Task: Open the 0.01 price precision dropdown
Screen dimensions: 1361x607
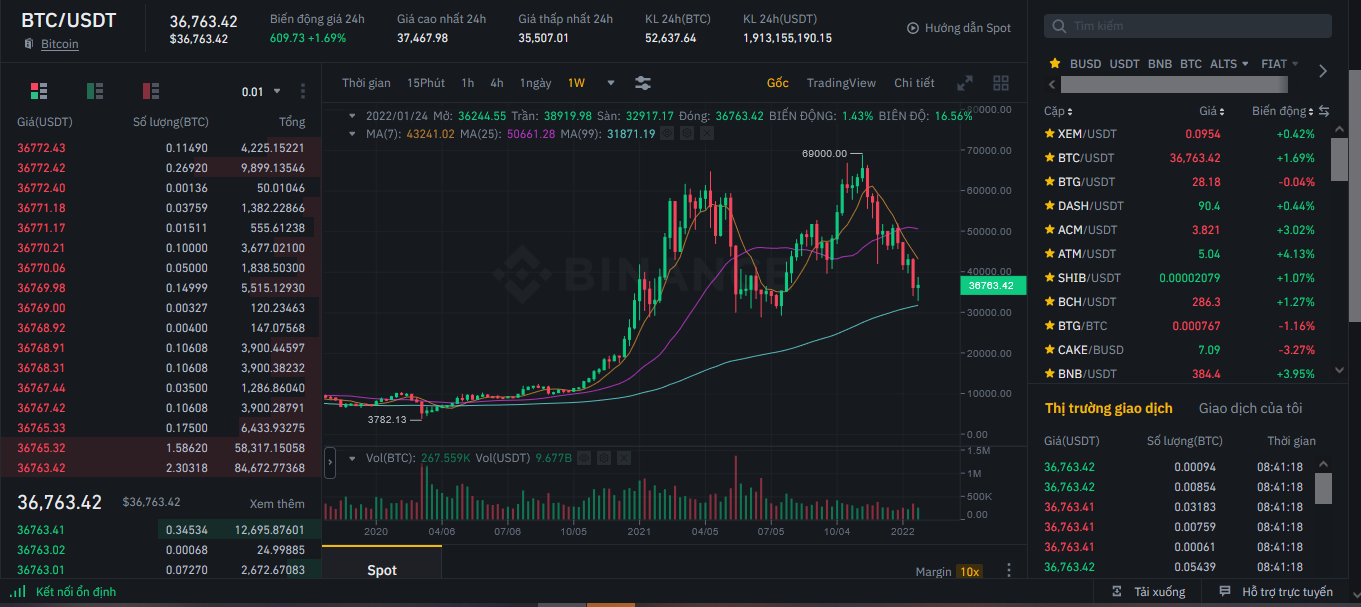Action: click(x=261, y=92)
